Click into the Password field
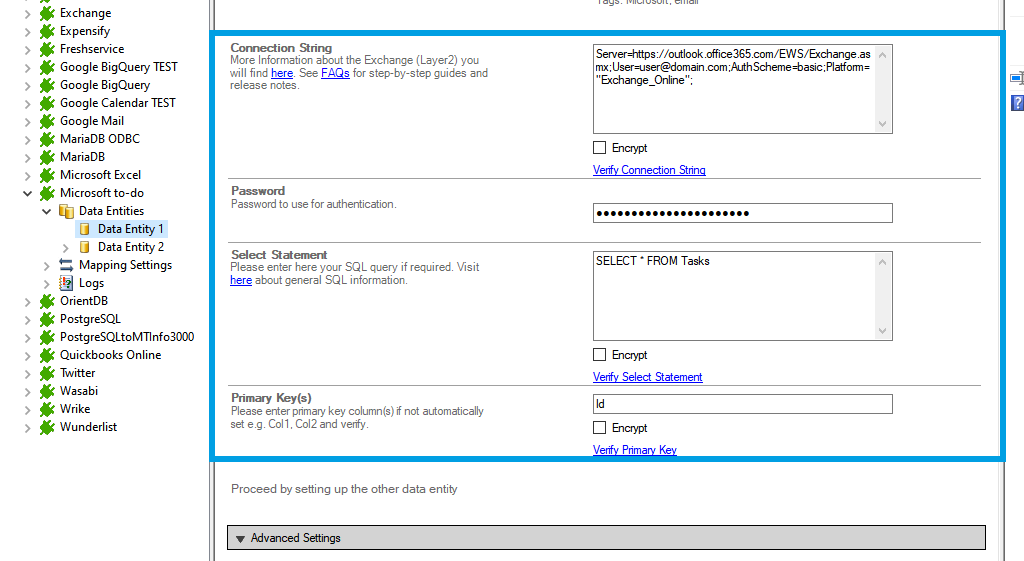Image resolution: width=1024 pixels, height=561 pixels. click(743, 213)
